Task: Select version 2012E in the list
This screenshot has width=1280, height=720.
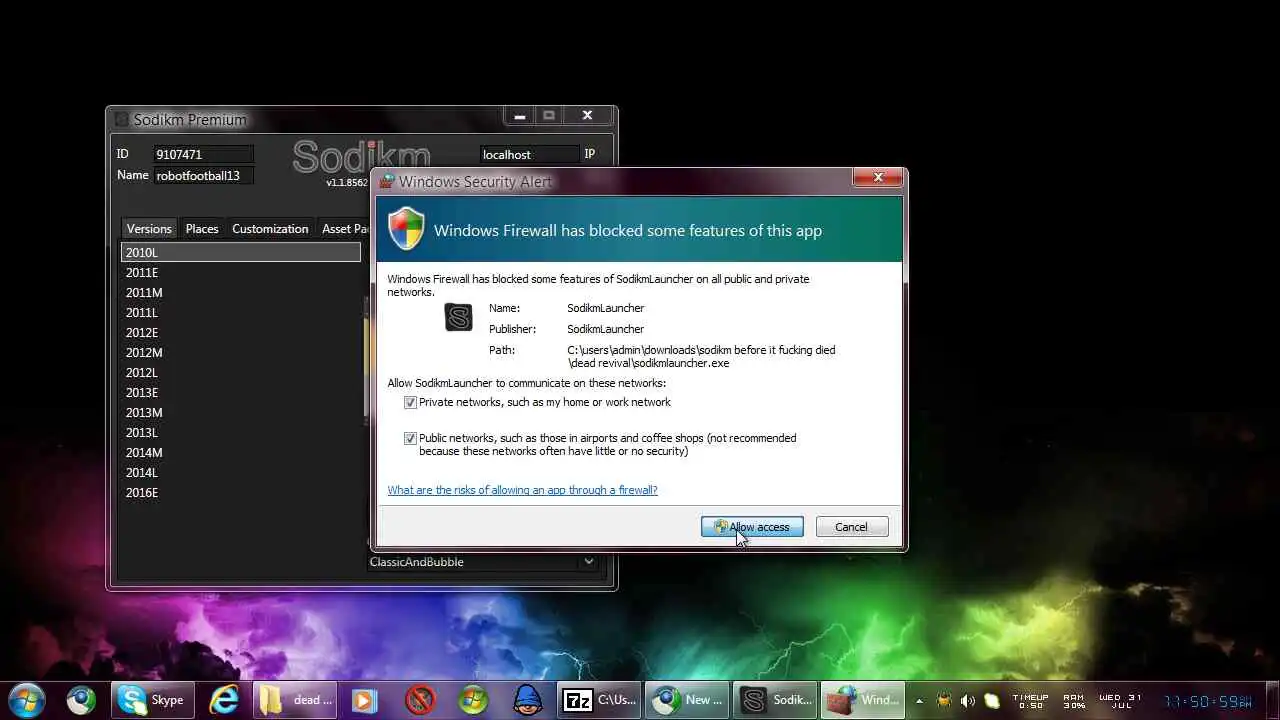Action: (241, 333)
